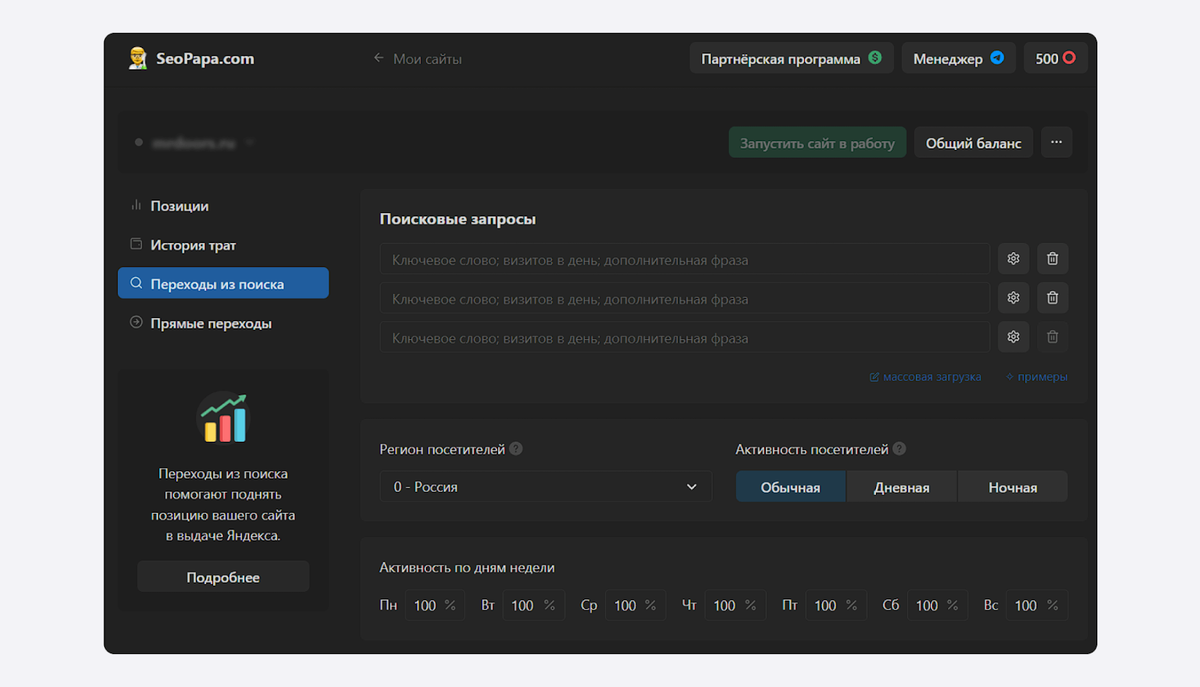Delete the third query row
This screenshot has width=1200, height=687.
[1052, 337]
